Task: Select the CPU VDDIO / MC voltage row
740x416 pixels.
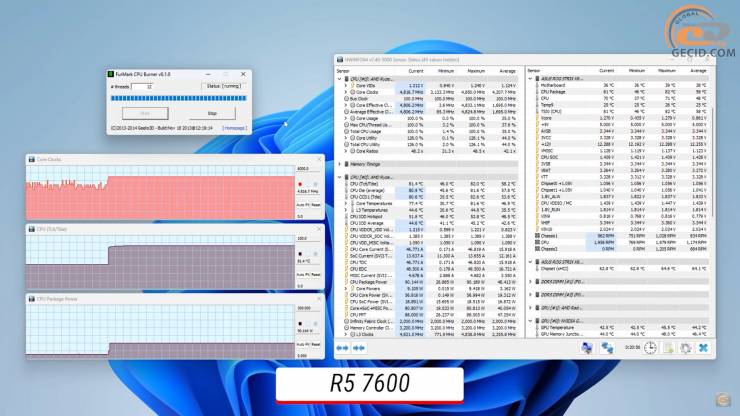Action: (x=622, y=203)
